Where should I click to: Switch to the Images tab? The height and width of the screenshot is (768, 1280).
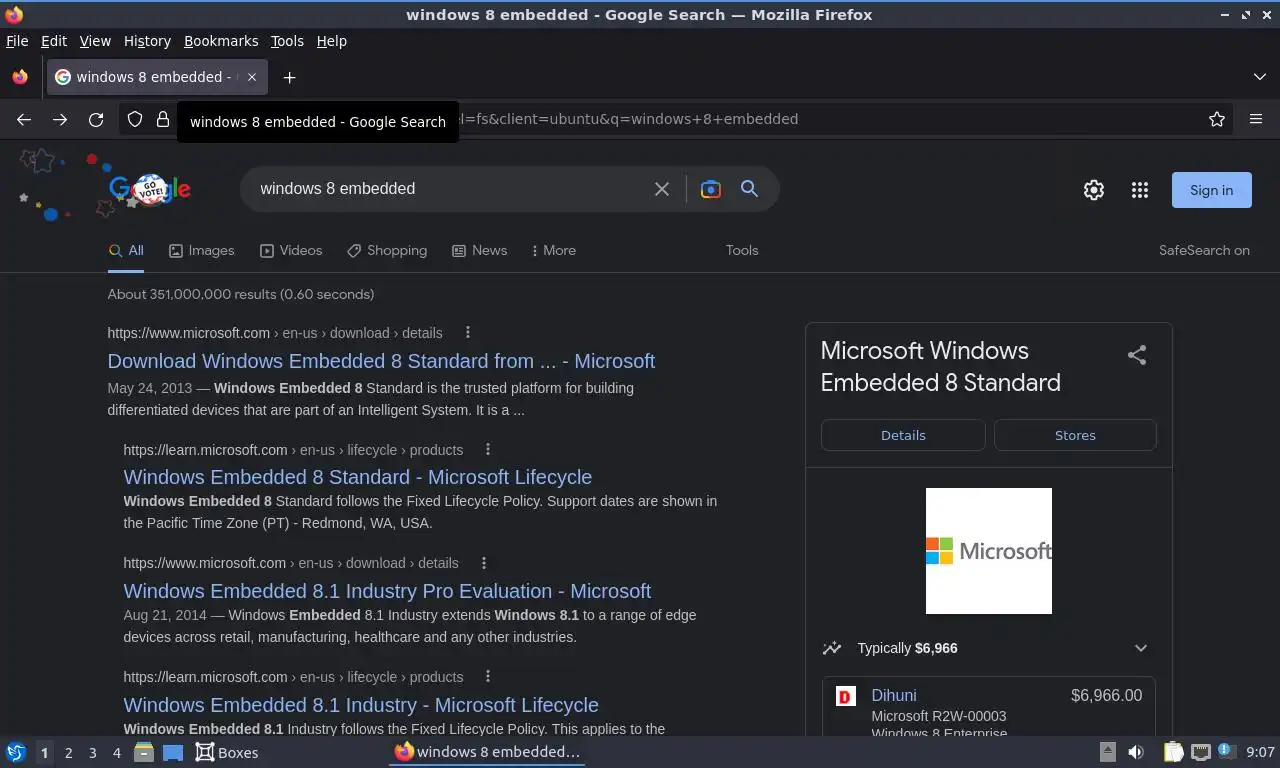click(201, 251)
